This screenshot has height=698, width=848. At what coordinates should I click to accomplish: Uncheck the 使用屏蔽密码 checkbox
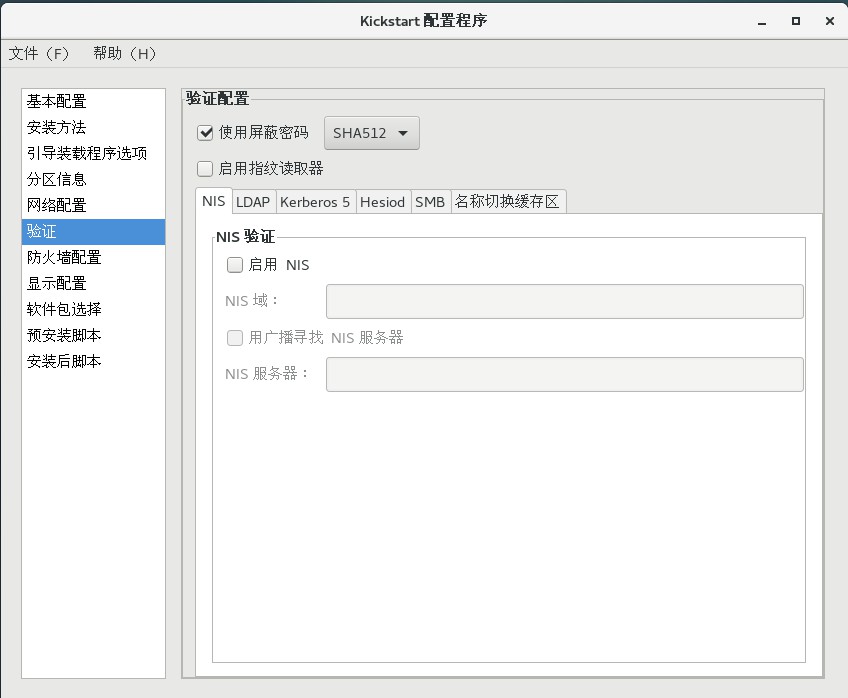(x=205, y=133)
